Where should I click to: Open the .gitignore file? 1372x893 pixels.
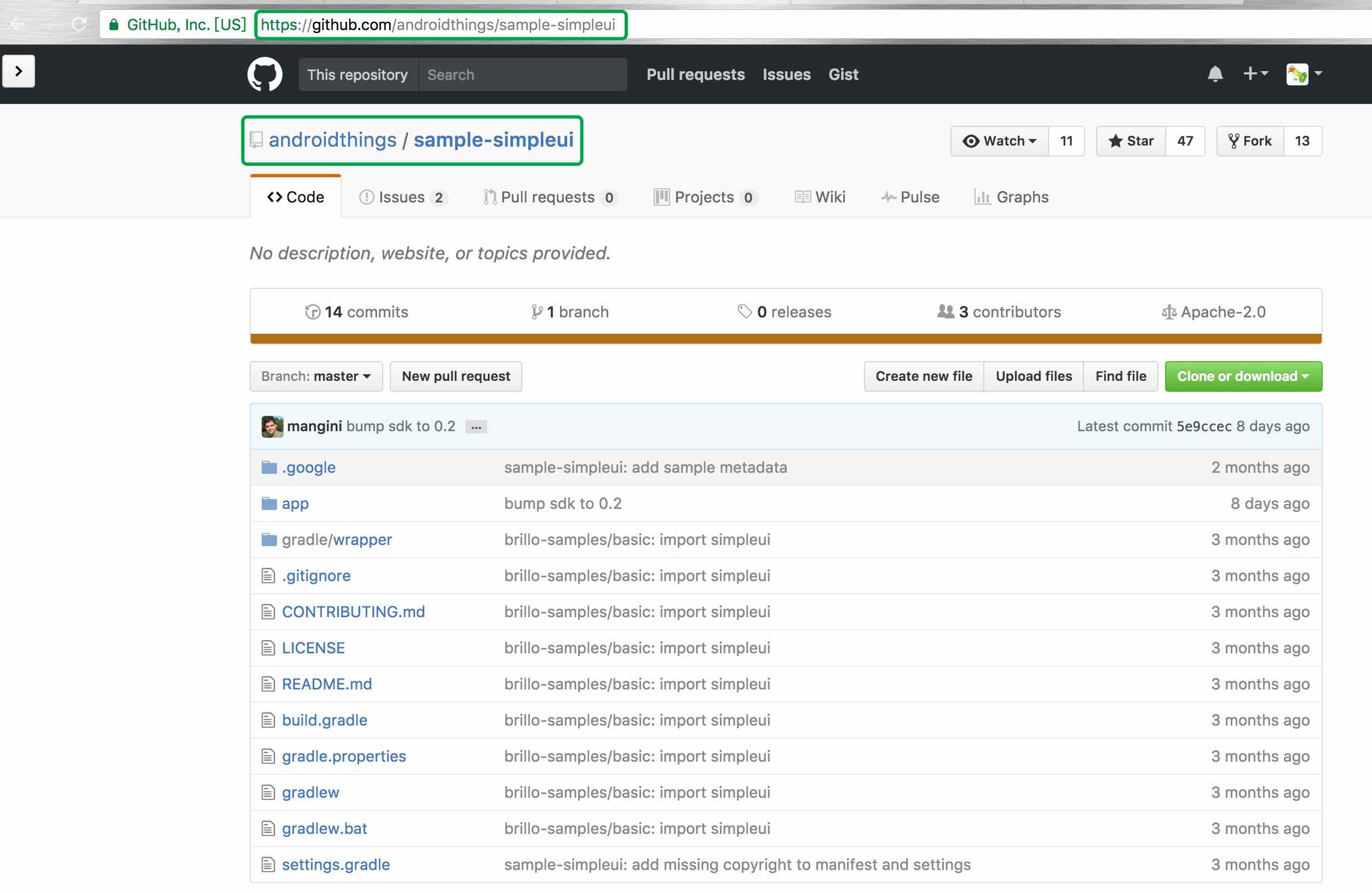tap(316, 576)
